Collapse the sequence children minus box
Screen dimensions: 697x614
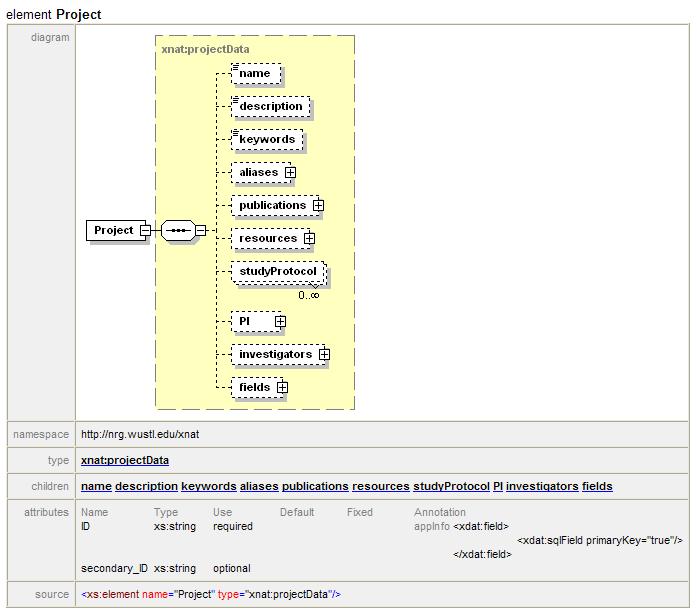click(201, 230)
